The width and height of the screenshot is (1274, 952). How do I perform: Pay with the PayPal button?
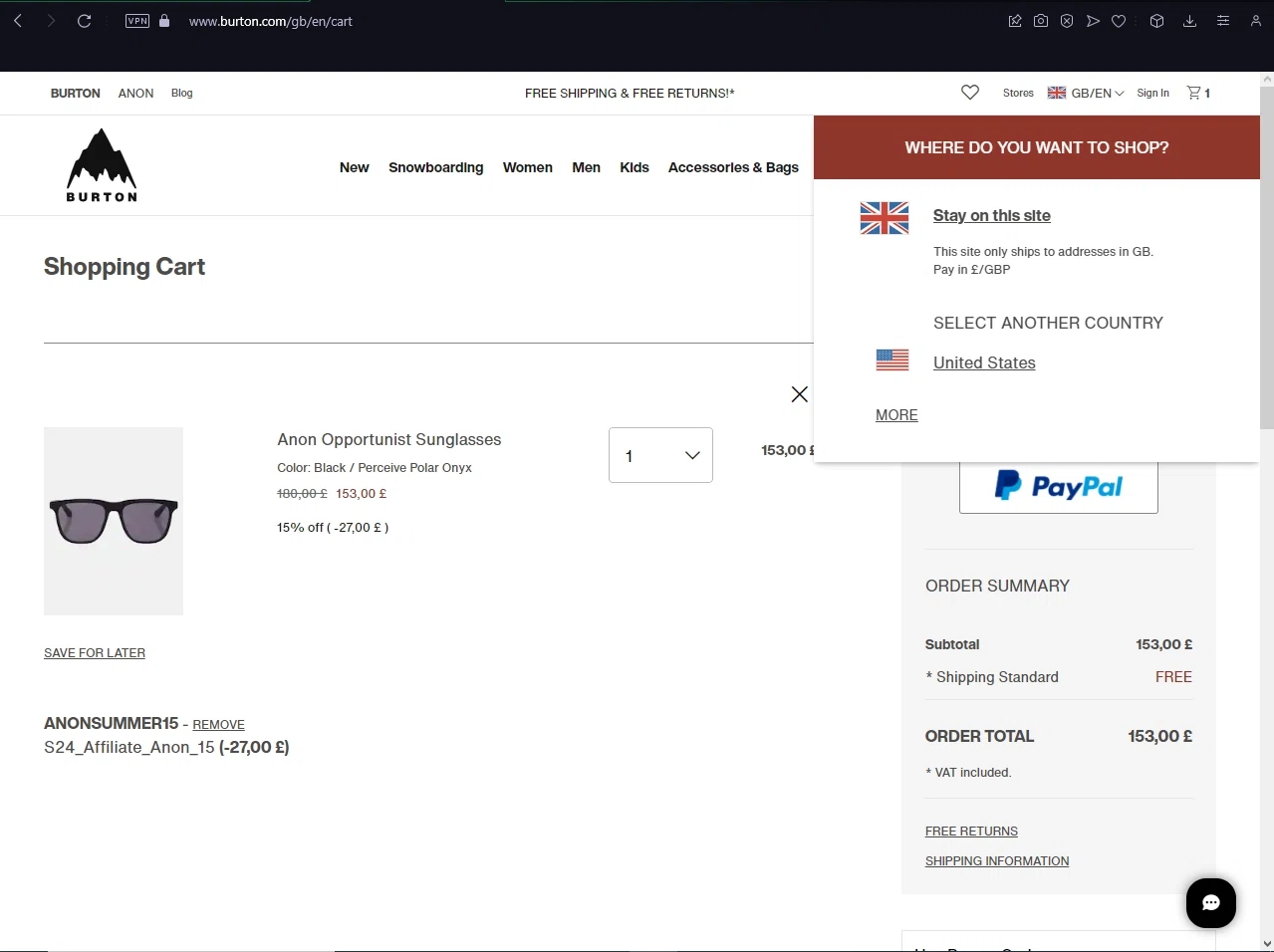tap(1059, 486)
